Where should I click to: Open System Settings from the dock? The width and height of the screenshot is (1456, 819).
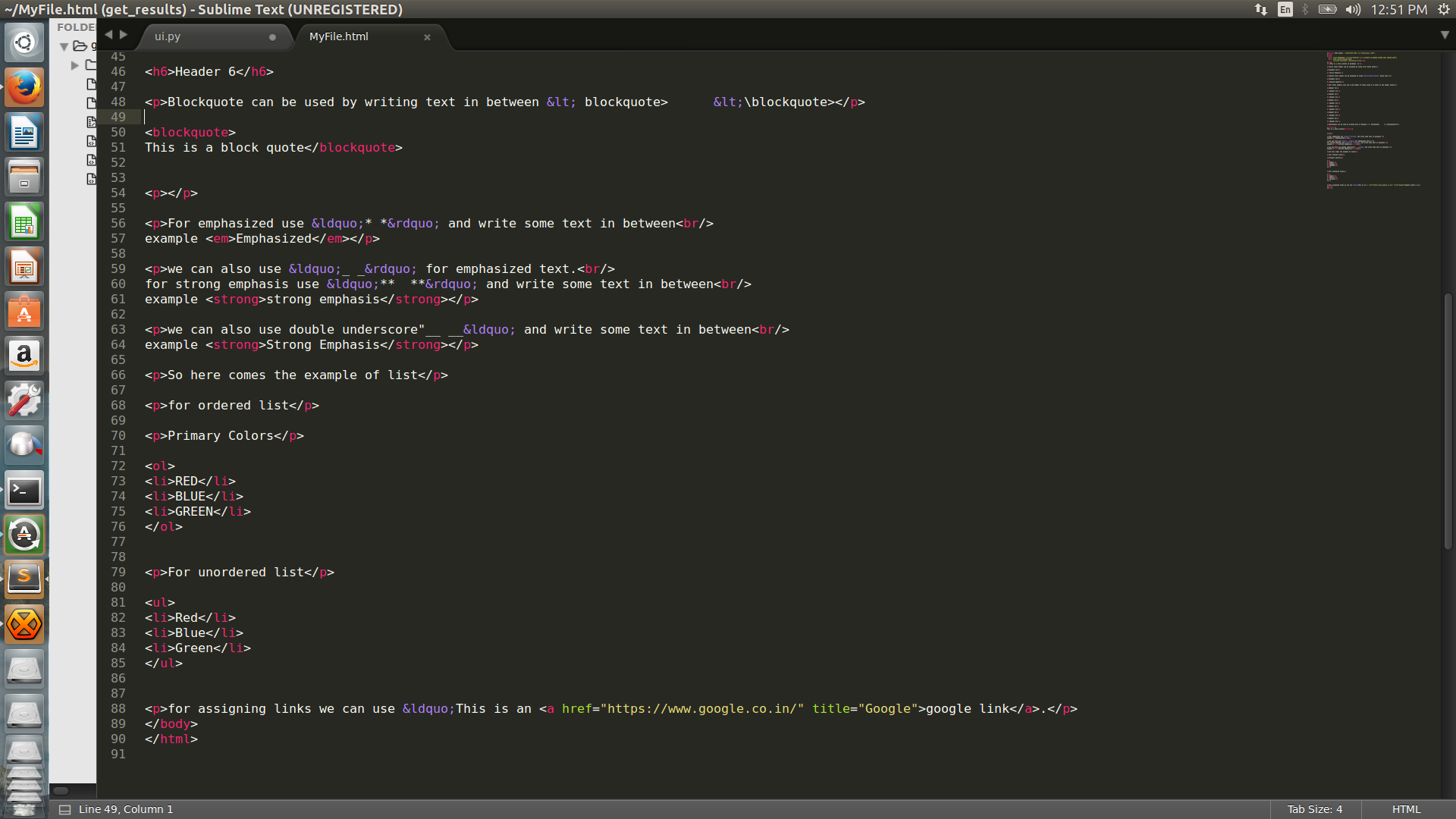pos(24,401)
